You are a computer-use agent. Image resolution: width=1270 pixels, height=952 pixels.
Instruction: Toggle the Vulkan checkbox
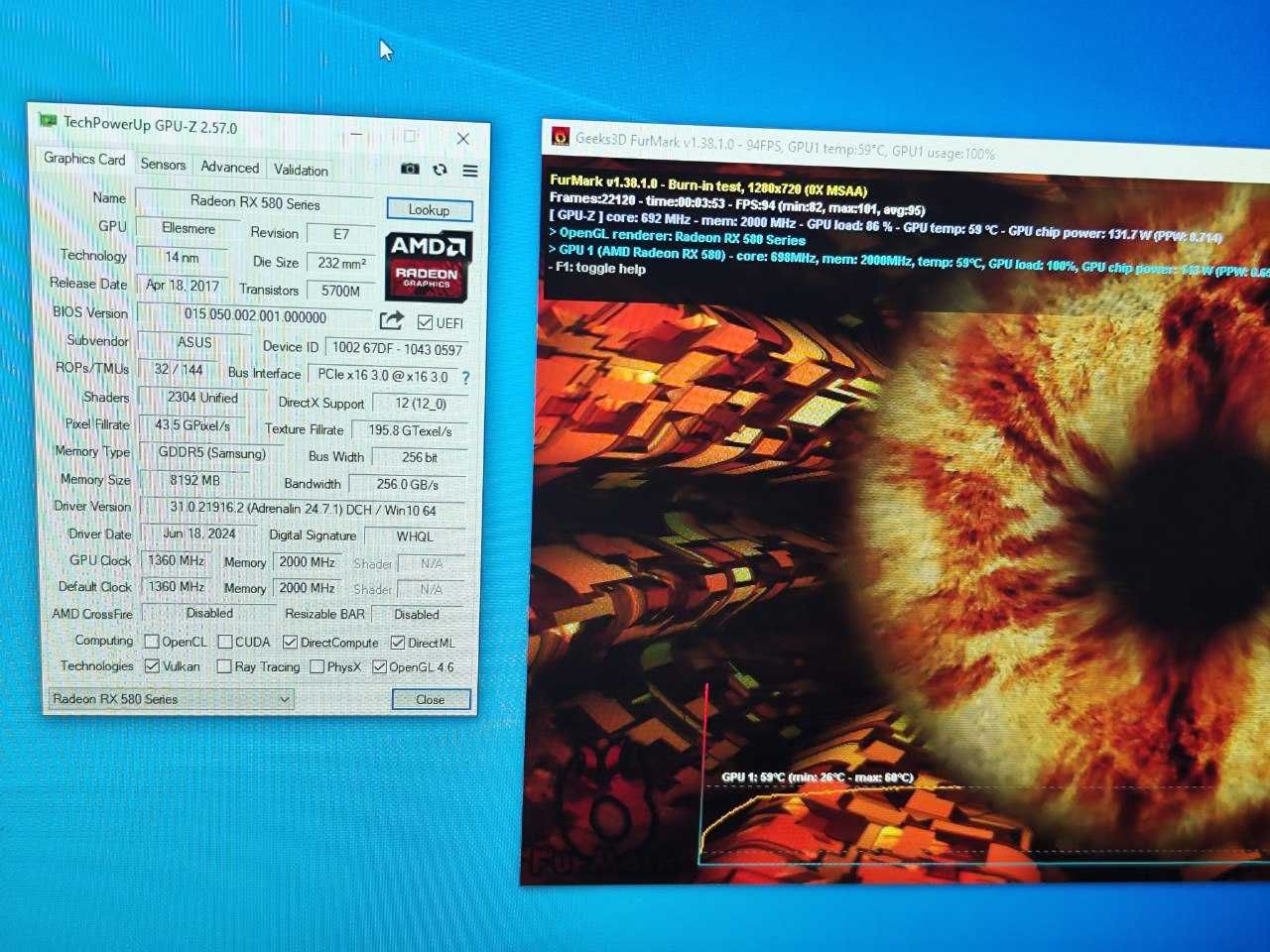point(152,665)
